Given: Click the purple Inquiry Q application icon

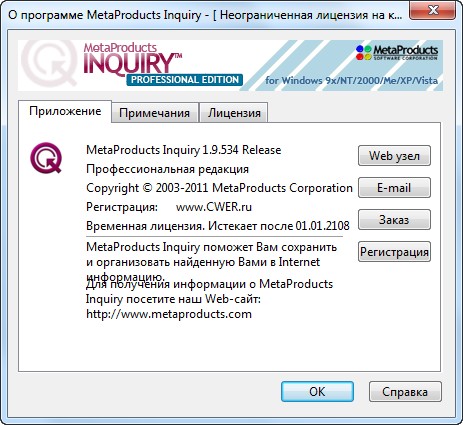Looking at the screenshot, I should [x=46, y=158].
